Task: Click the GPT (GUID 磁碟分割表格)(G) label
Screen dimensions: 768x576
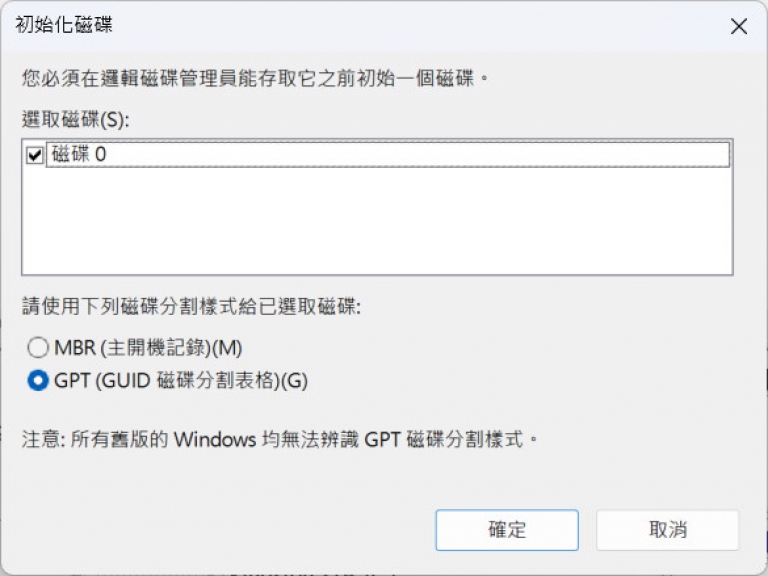Action: pos(181,381)
